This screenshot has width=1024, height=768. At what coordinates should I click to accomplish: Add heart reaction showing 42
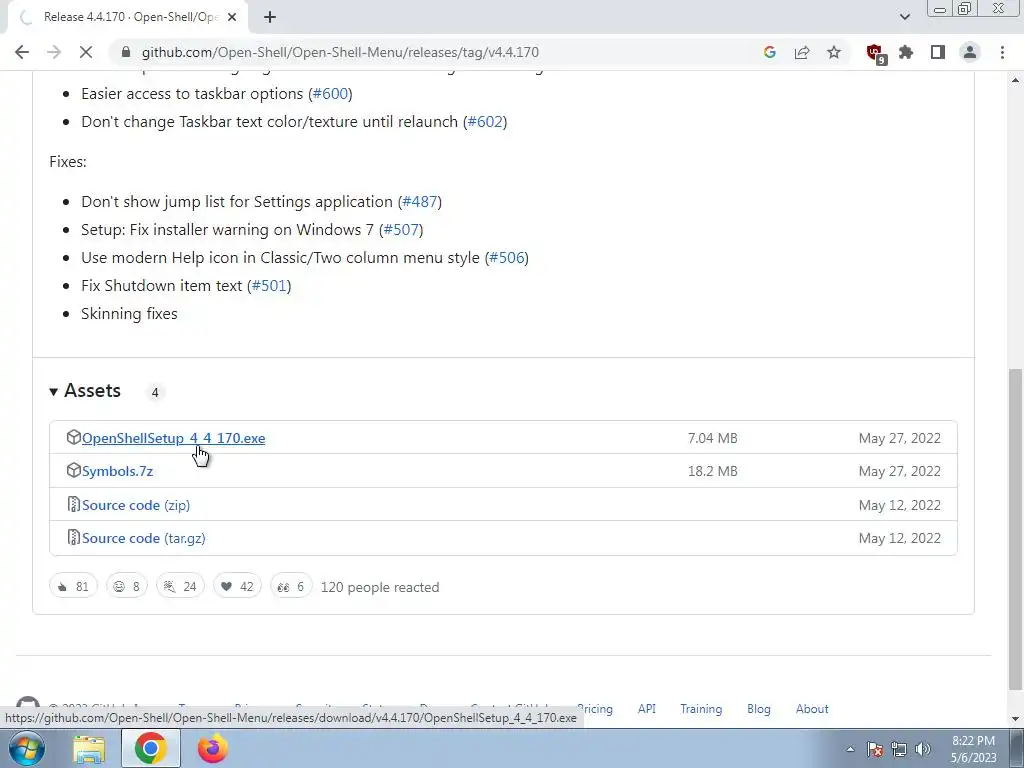(237, 586)
